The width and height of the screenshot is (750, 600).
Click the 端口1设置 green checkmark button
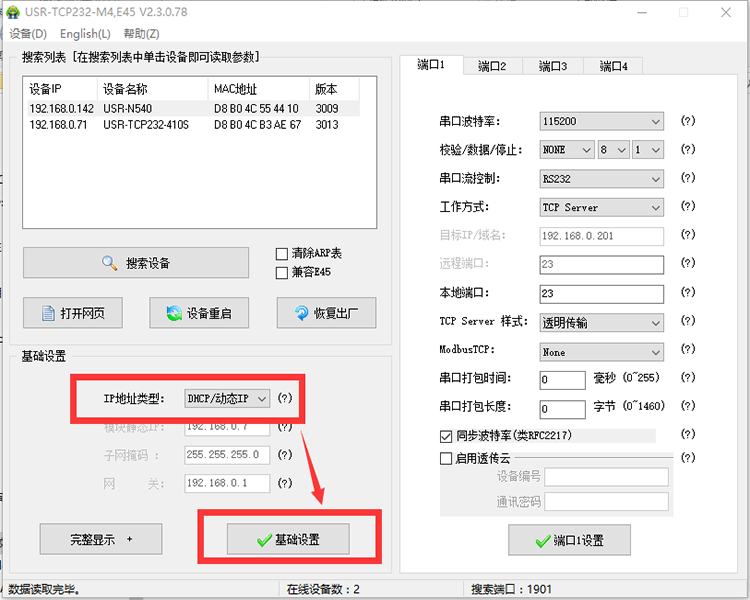point(569,540)
